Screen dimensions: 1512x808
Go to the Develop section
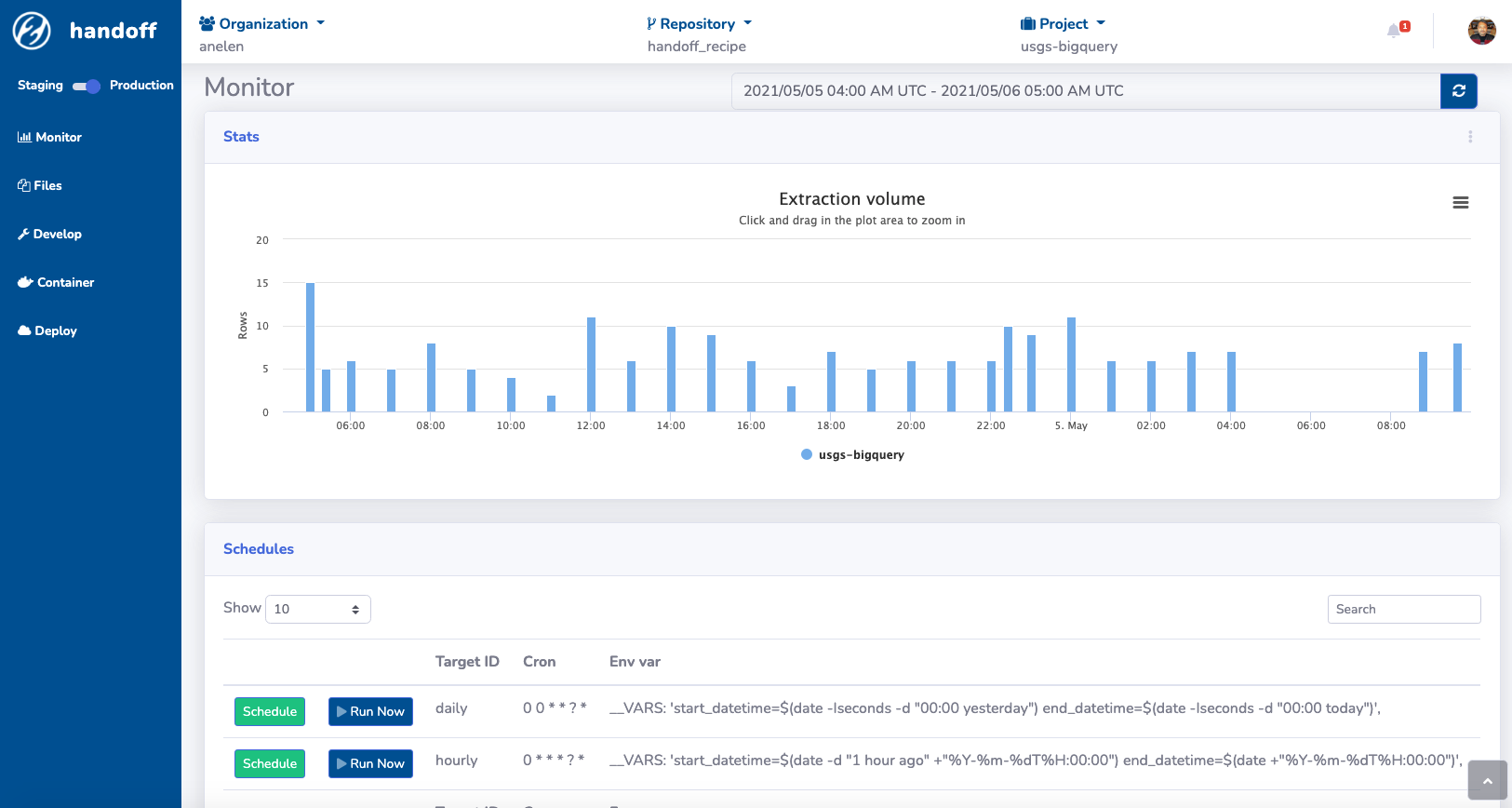tap(49, 234)
